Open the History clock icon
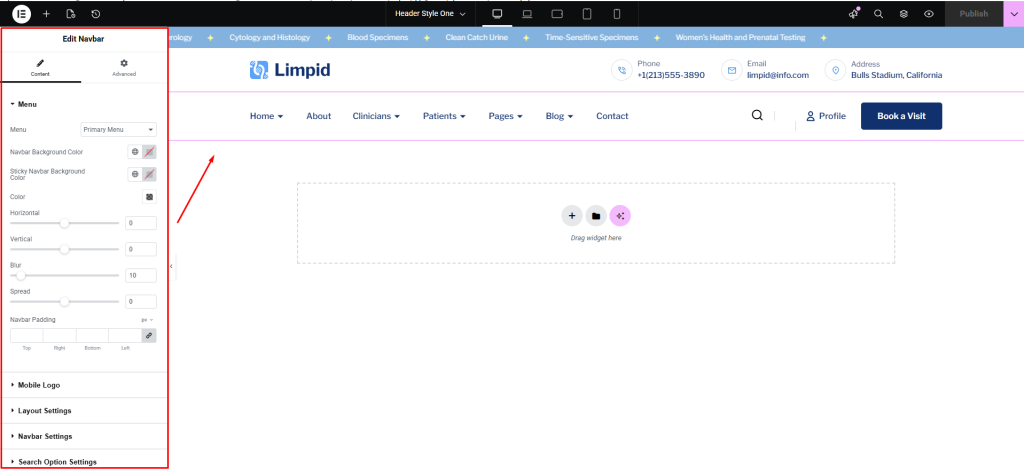Viewport: 1024px width, 473px height. pyautogui.click(x=95, y=14)
